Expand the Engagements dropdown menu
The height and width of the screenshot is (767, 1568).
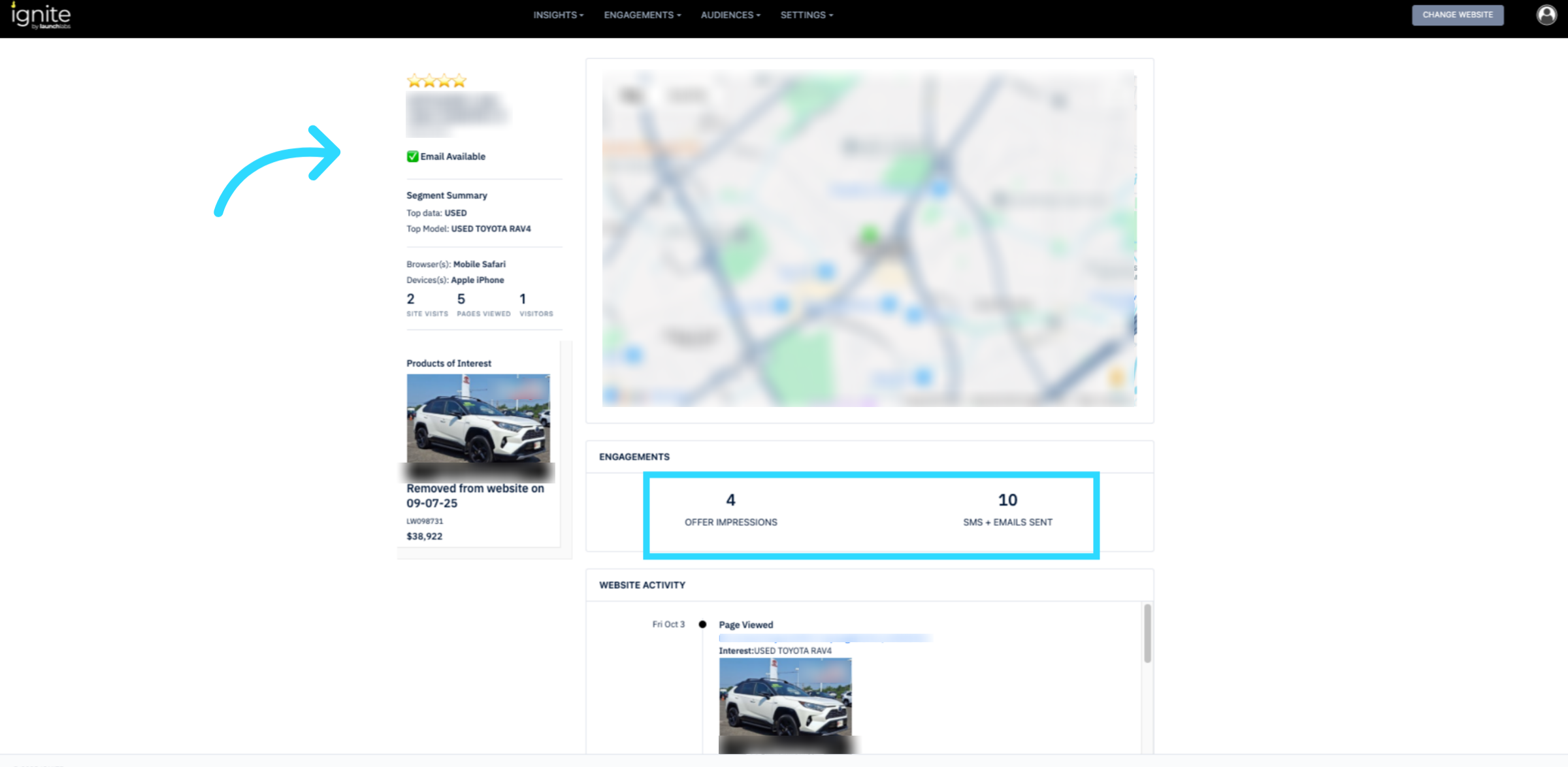(642, 15)
